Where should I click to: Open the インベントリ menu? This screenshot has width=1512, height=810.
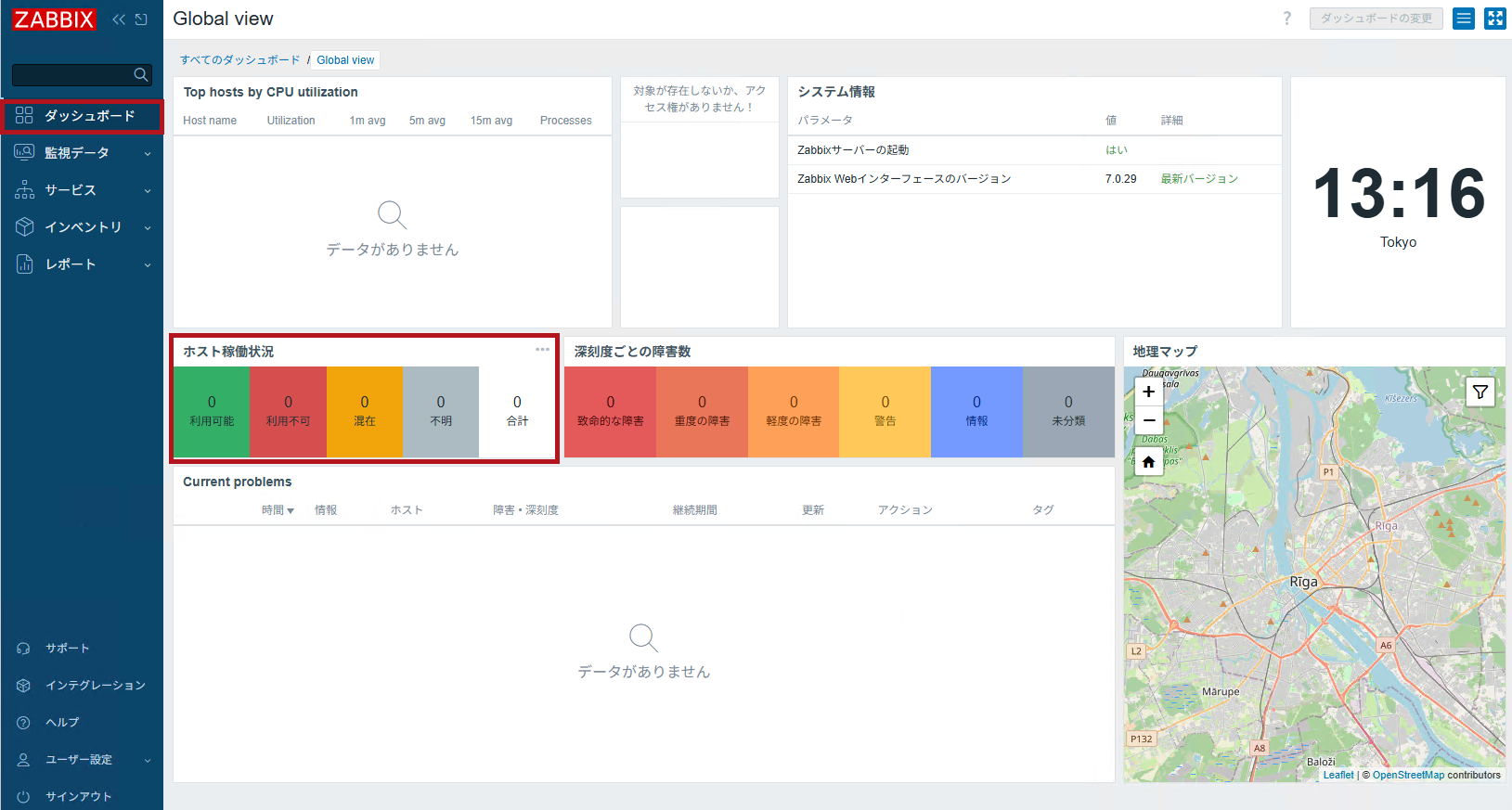(82, 227)
